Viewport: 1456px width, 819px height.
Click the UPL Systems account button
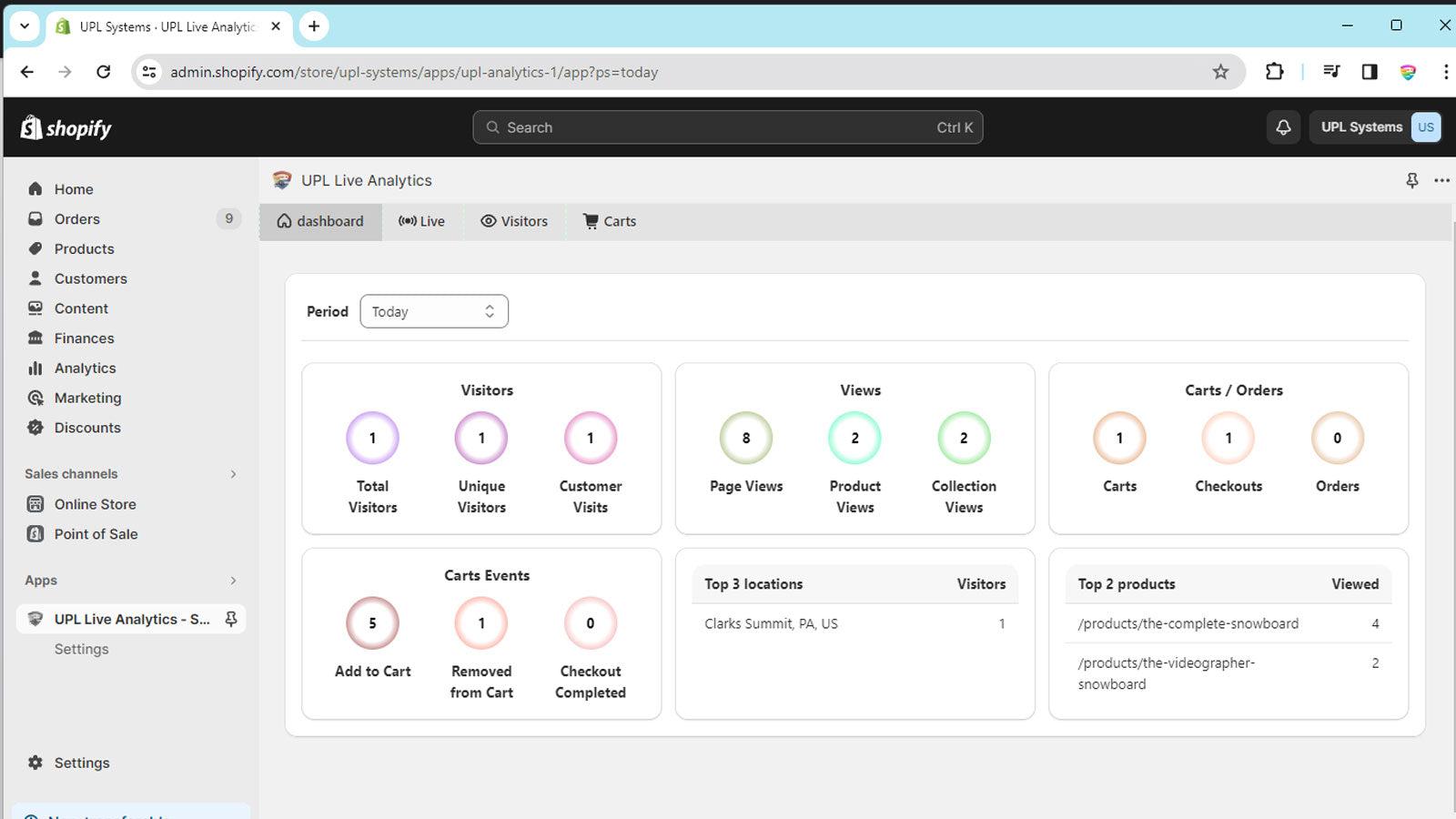coord(1360,127)
